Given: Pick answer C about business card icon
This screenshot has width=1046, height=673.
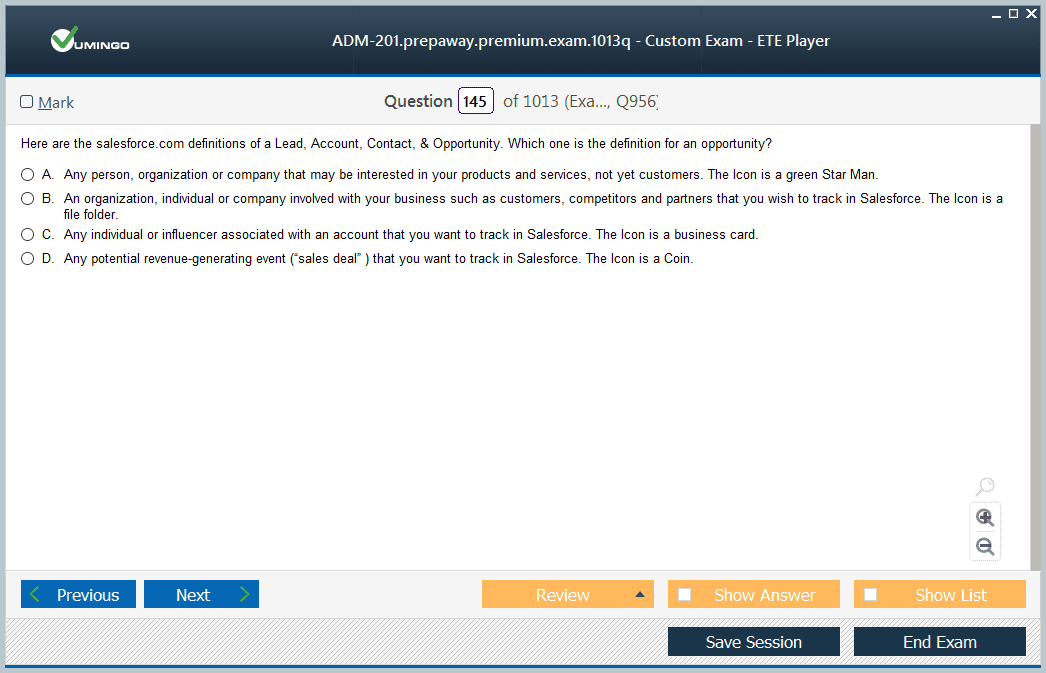Looking at the screenshot, I should [x=28, y=235].
